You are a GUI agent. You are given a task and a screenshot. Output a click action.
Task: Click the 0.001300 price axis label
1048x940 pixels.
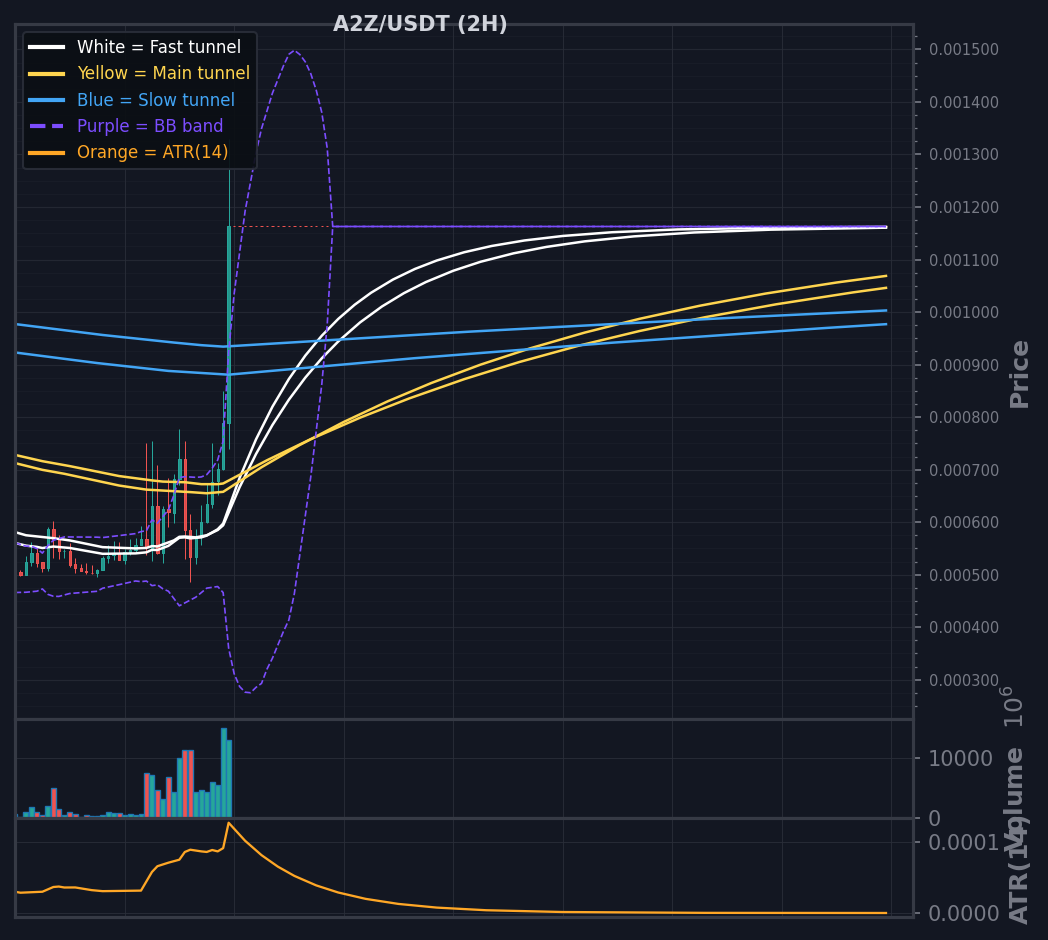coord(964,154)
